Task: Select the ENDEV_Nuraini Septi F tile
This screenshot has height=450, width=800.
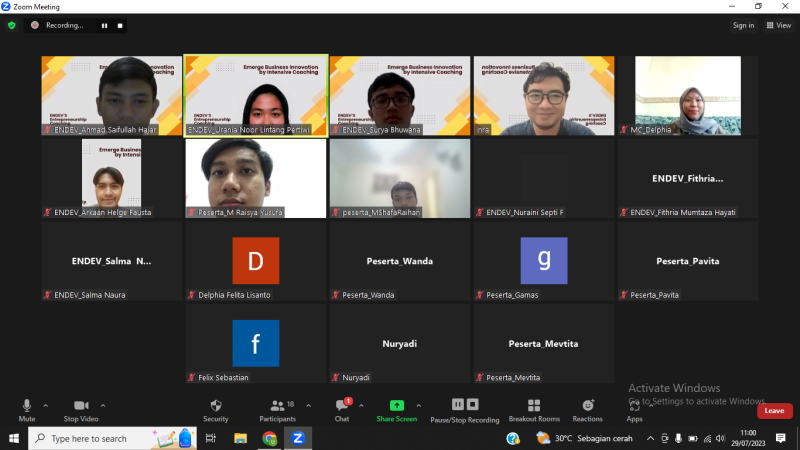Action: [x=544, y=179]
